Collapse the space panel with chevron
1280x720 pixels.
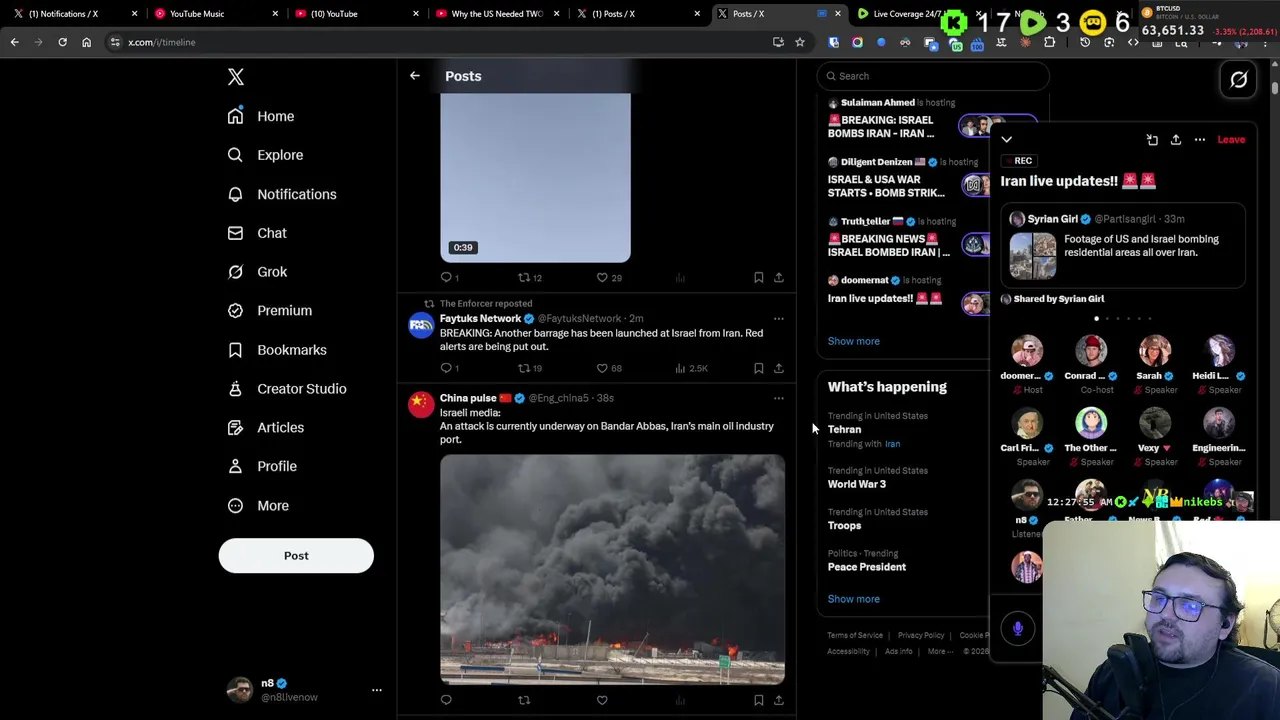(x=1007, y=140)
